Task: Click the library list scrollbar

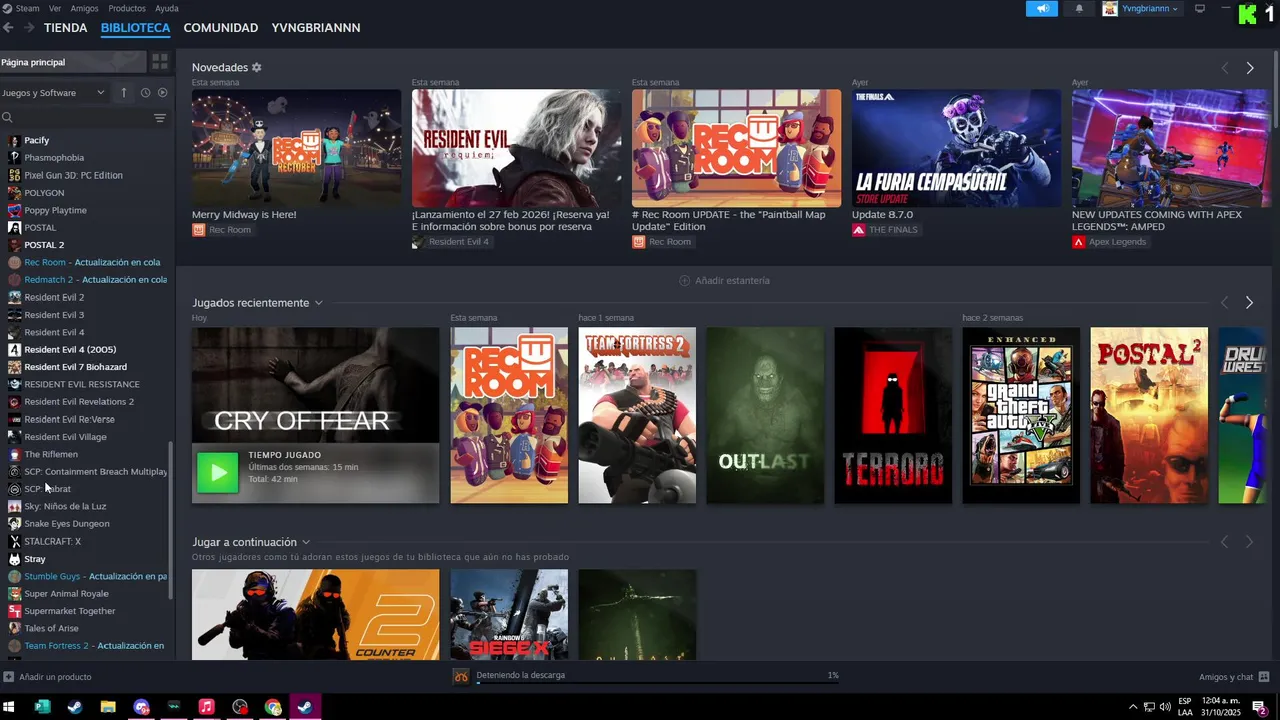Action: click(171, 521)
